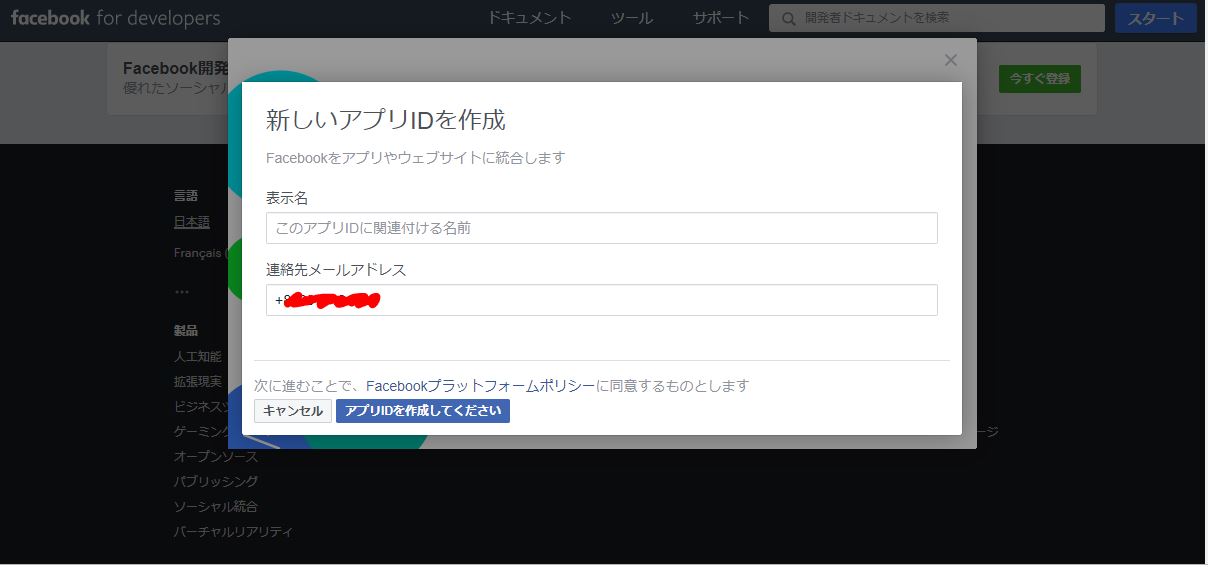
Task: Focus the 開発者ドキュメントを検索 search box
Action: click(x=937, y=18)
